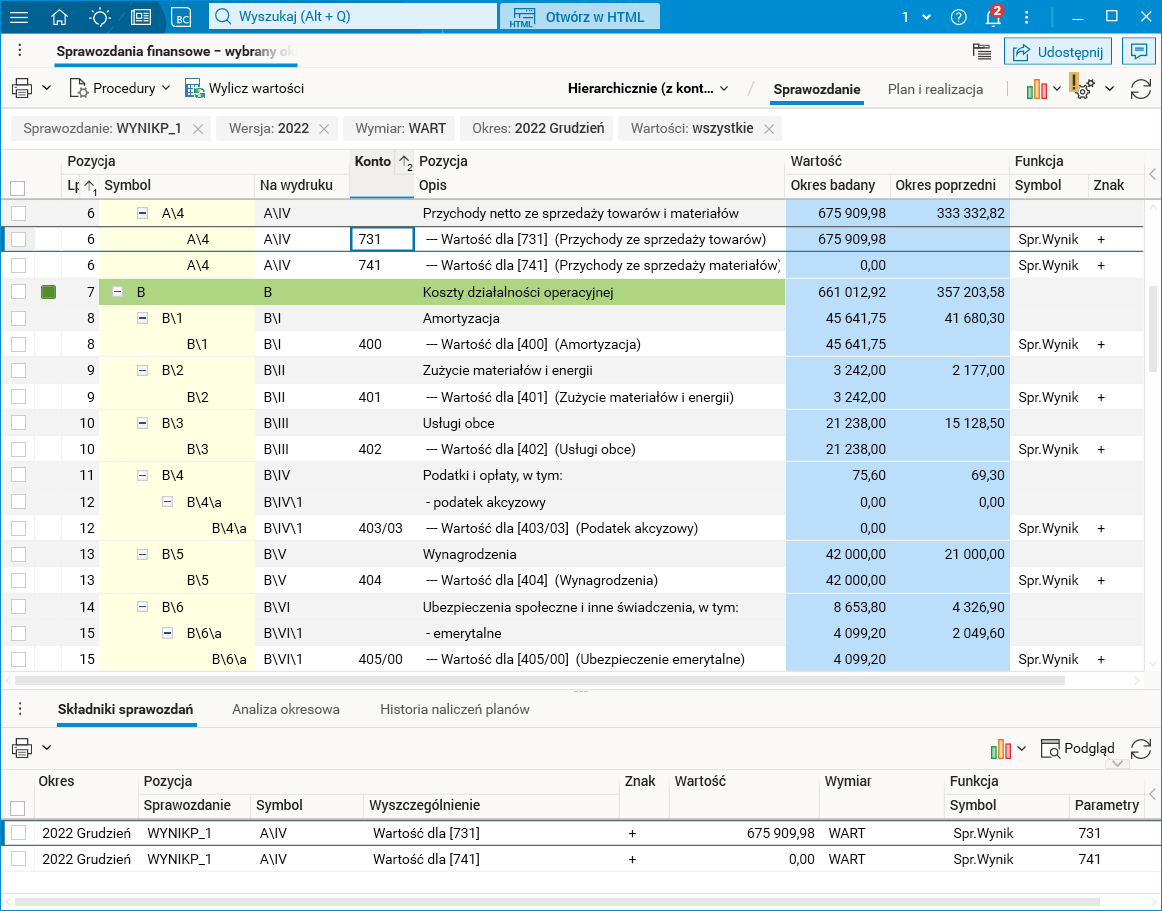Open Historia naliczeń planów tab
This screenshot has width=1162, height=911.
(455, 709)
